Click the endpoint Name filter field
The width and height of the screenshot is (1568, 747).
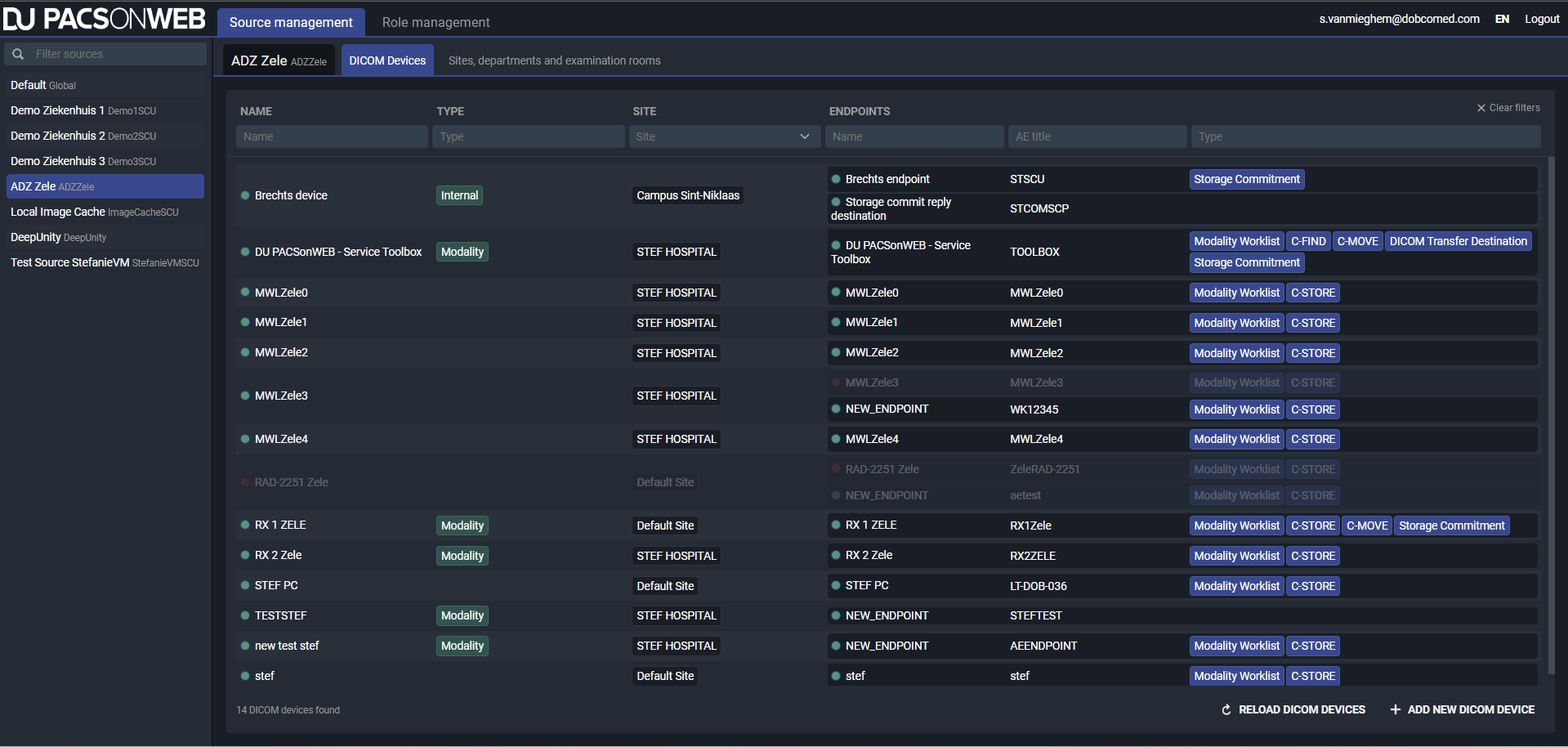pos(914,136)
